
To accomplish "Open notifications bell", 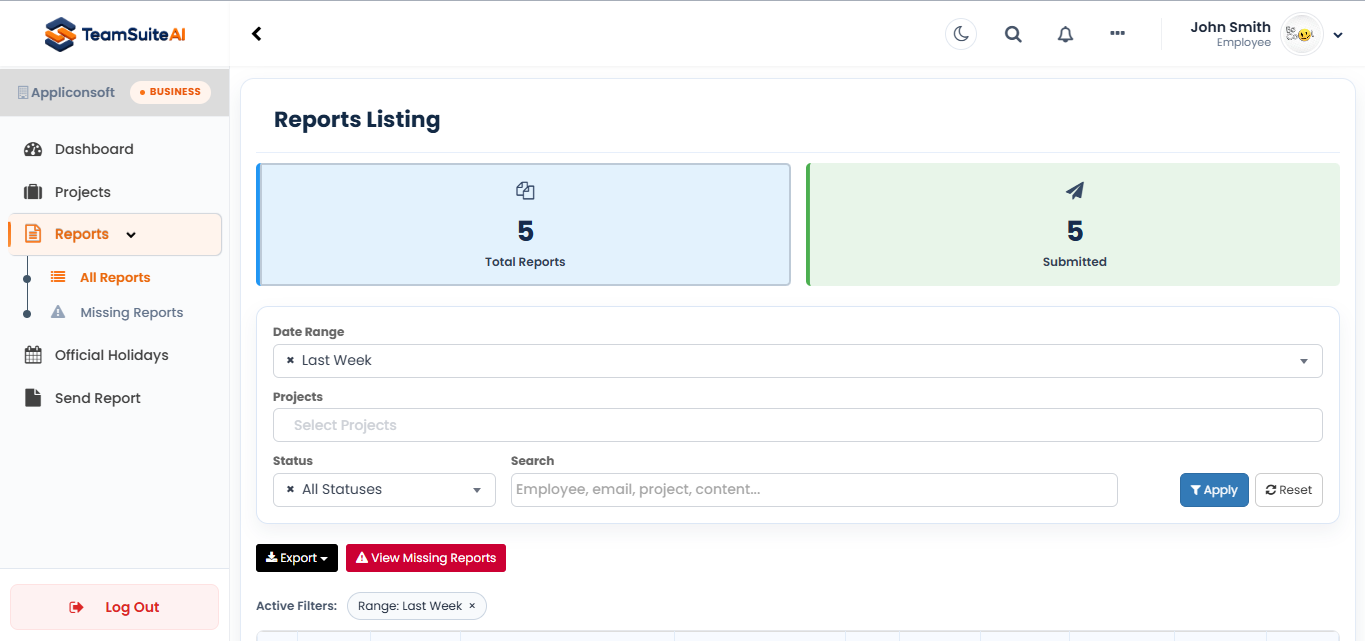I will [x=1065, y=34].
